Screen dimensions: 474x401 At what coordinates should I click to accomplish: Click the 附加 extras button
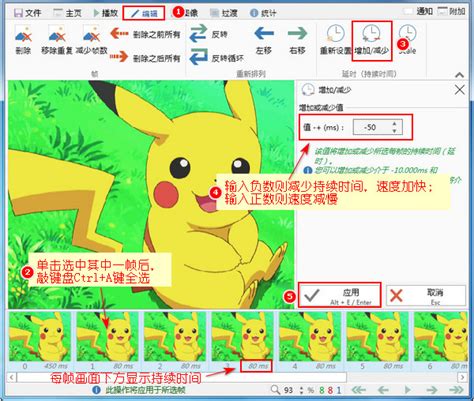(451, 11)
